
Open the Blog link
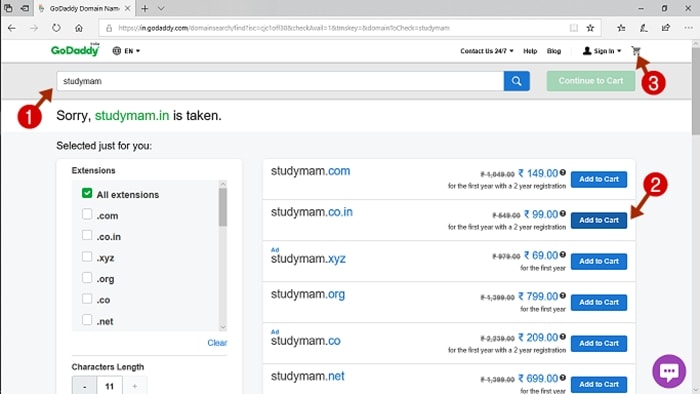pyautogui.click(x=554, y=51)
